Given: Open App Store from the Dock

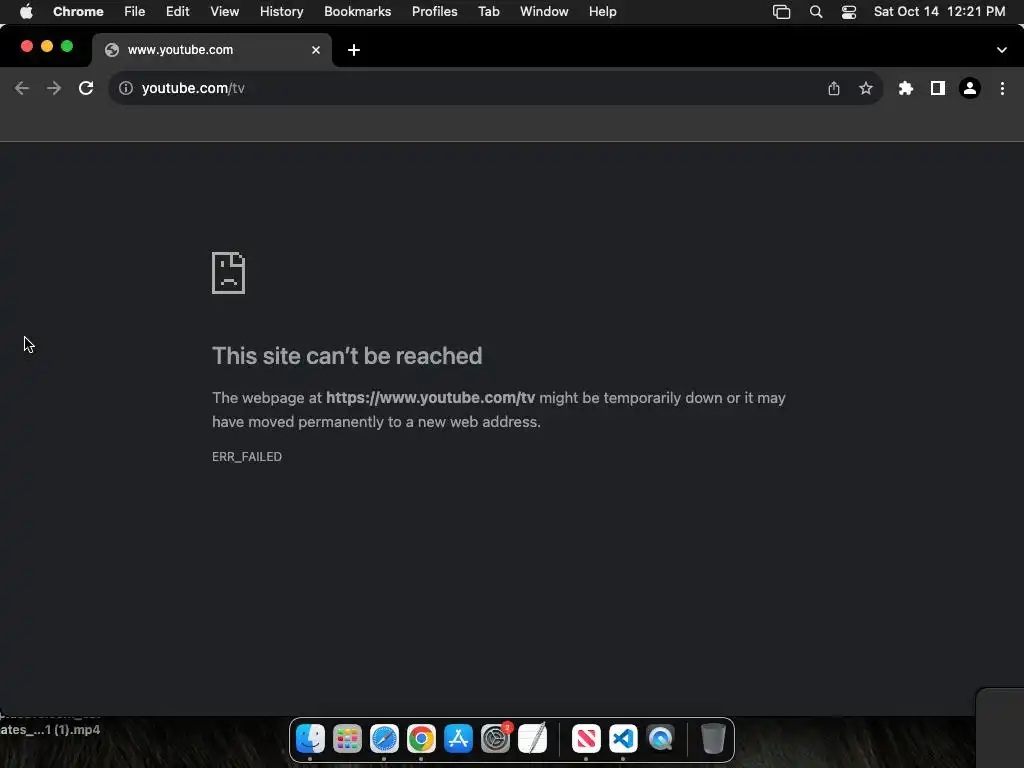Looking at the screenshot, I should (458, 739).
